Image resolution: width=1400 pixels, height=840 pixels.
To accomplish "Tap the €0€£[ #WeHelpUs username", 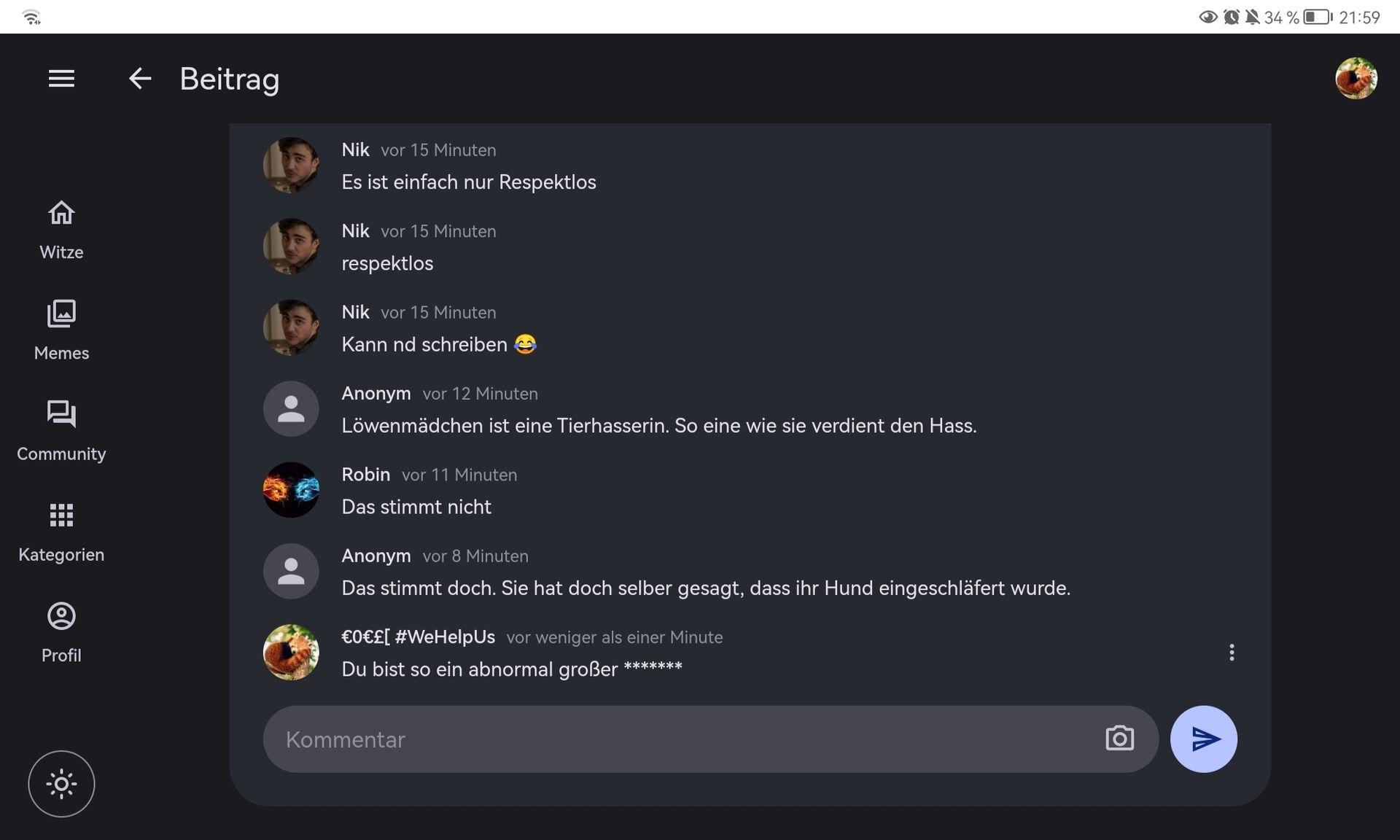I will click(x=418, y=637).
